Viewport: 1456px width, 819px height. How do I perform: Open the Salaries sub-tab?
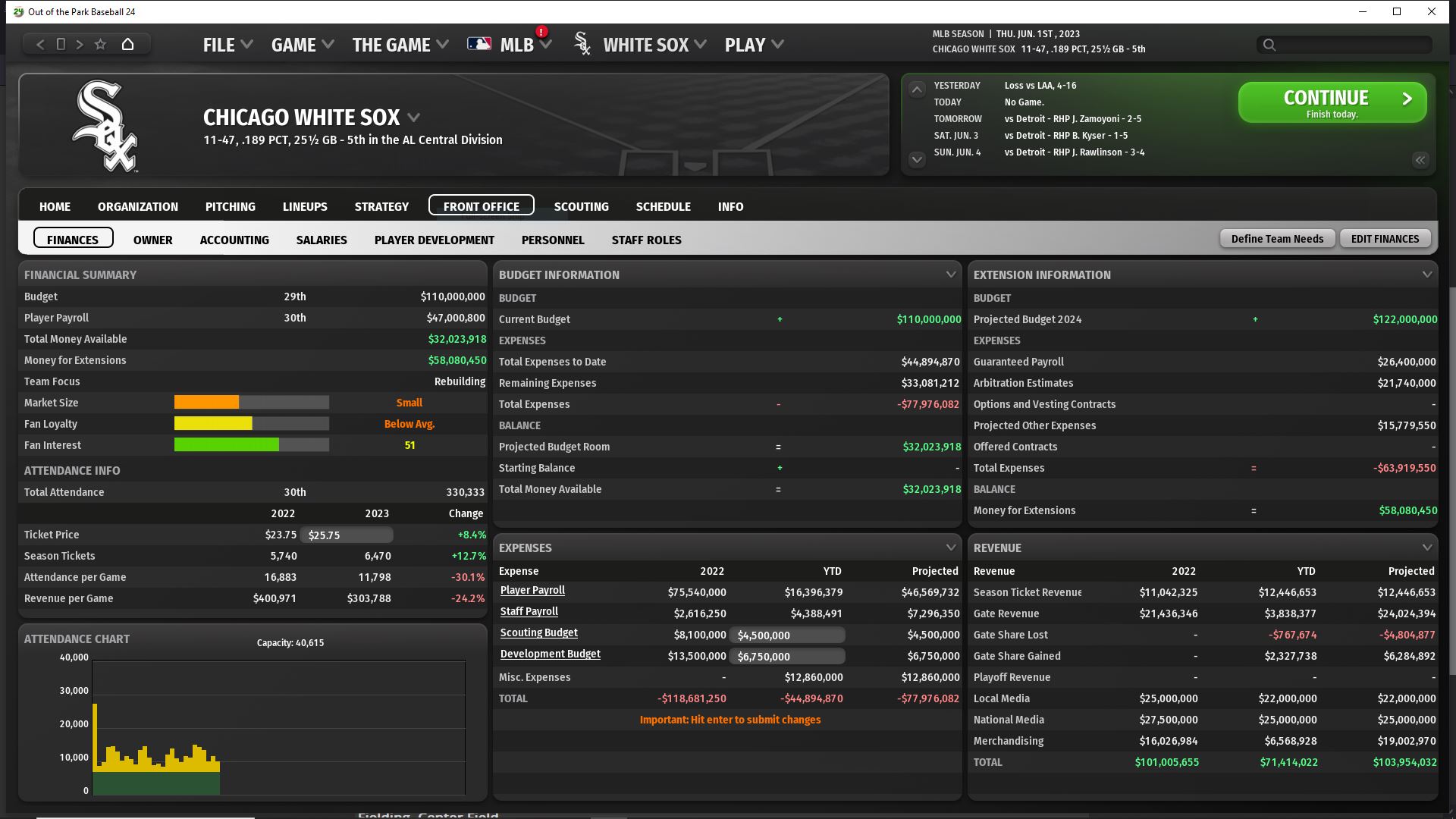322,240
